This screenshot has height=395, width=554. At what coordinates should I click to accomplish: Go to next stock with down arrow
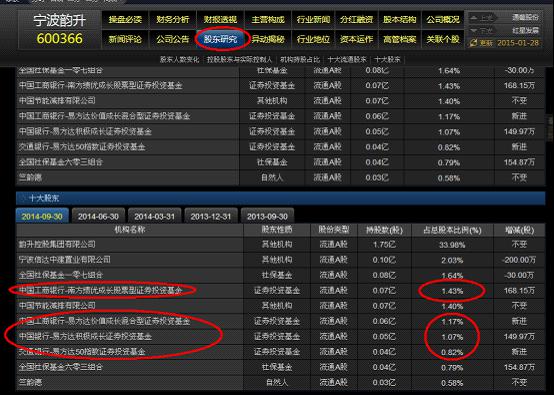pyautogui.click(x=474, y=30)
